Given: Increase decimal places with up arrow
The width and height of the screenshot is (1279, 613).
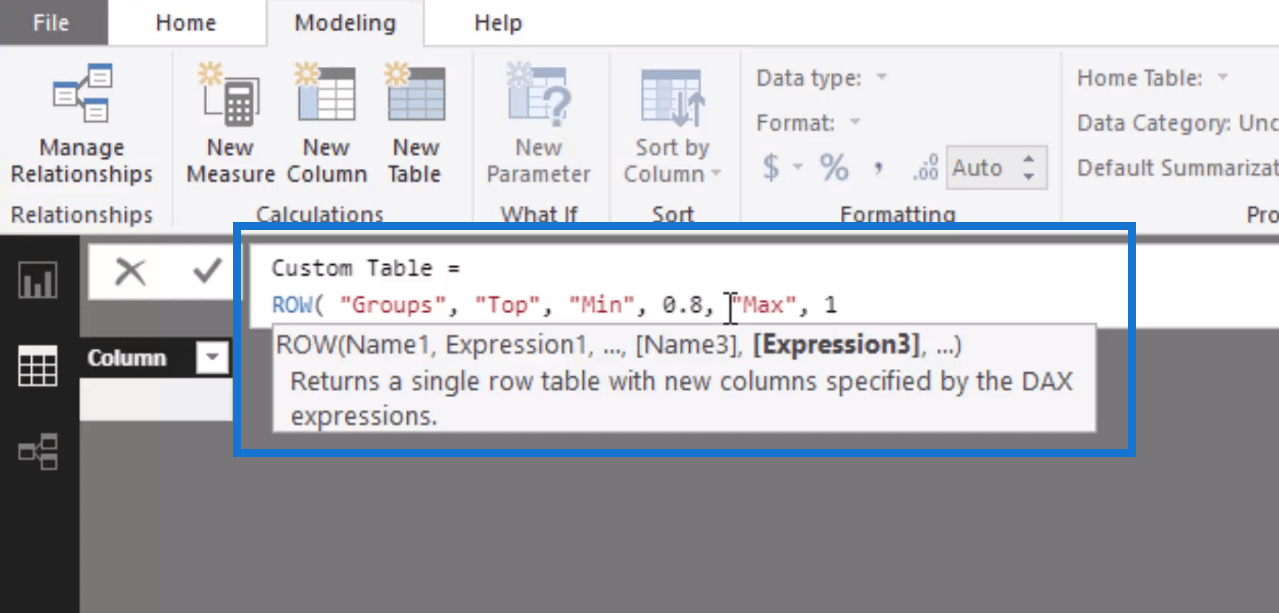Looking at the screenshot, I should pyautogui.click(x=1029, y=158).
